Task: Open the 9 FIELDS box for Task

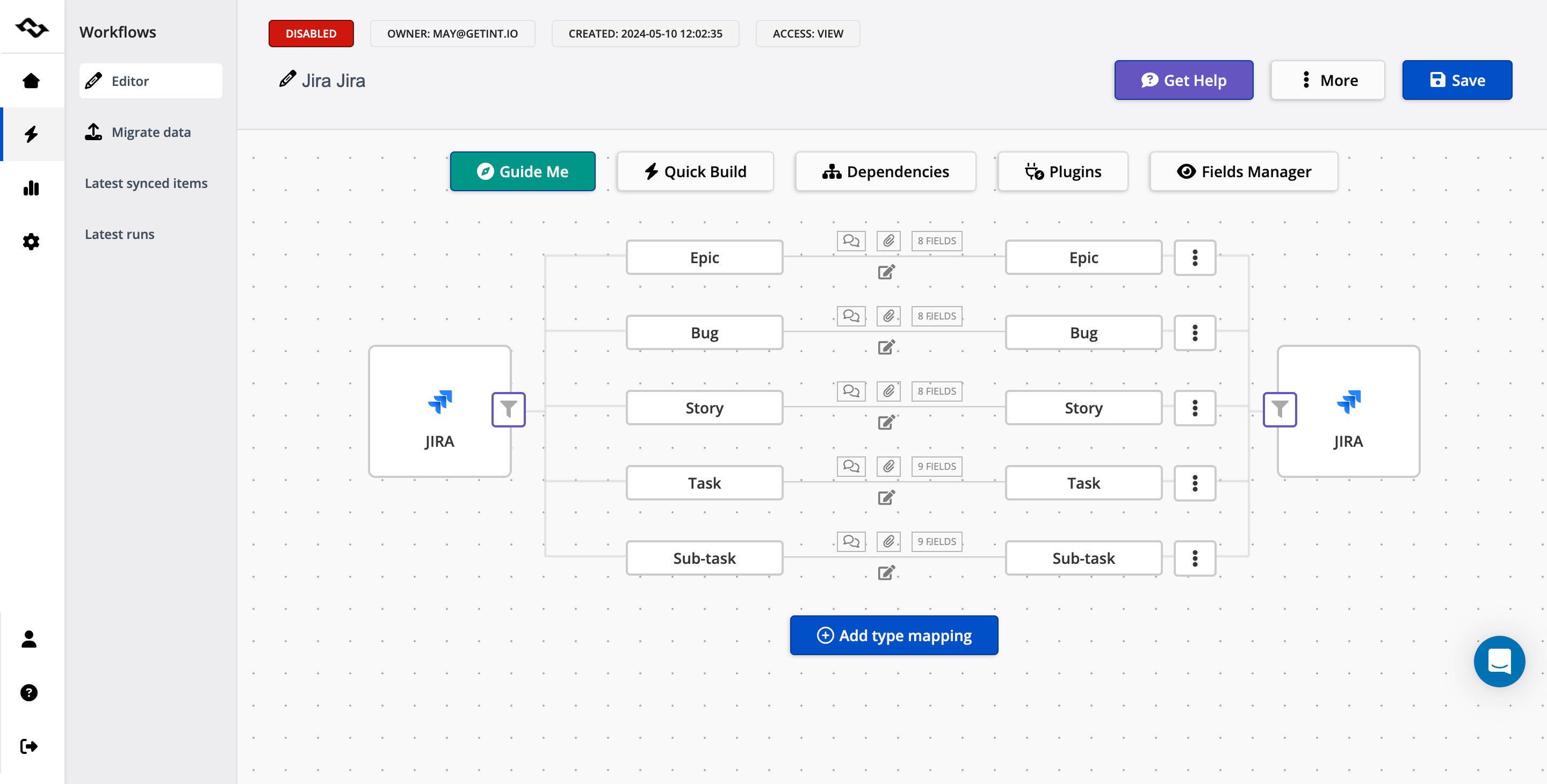Action: [936, 467]
